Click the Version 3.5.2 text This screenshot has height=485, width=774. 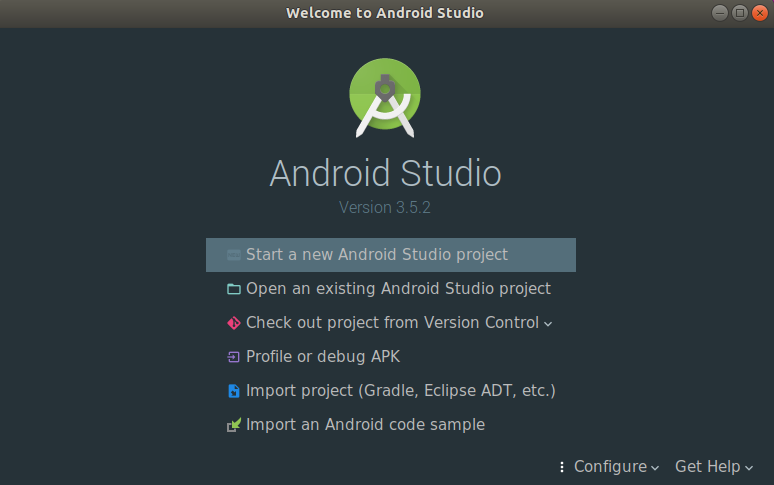coord(385,207)
